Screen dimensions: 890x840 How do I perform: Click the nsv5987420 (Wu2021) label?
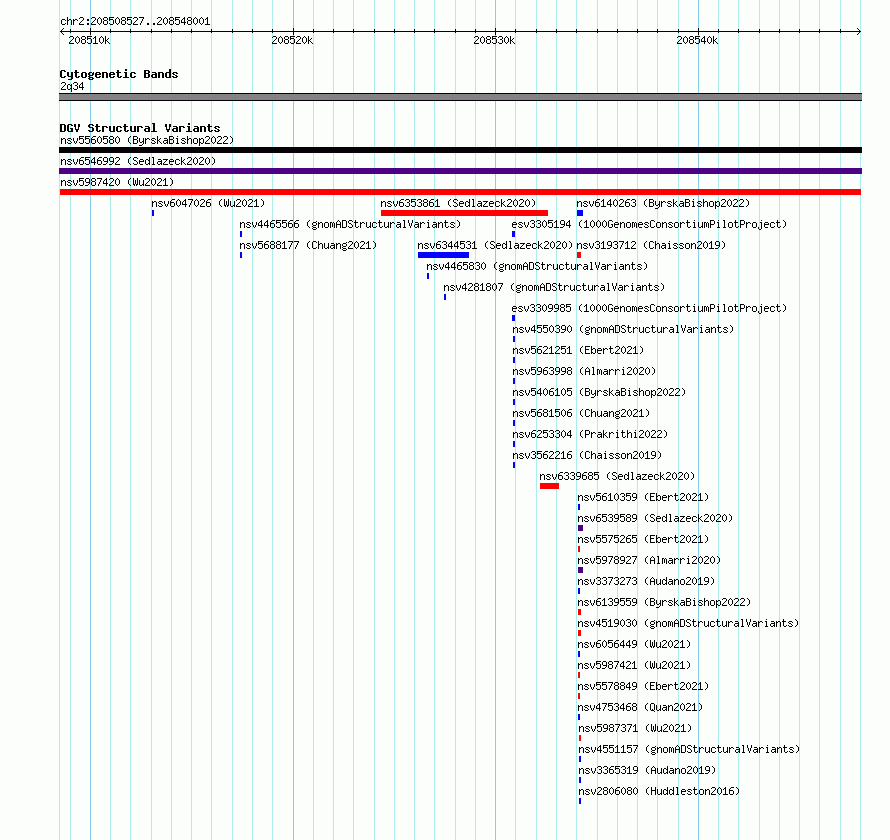tap(117, 182)
